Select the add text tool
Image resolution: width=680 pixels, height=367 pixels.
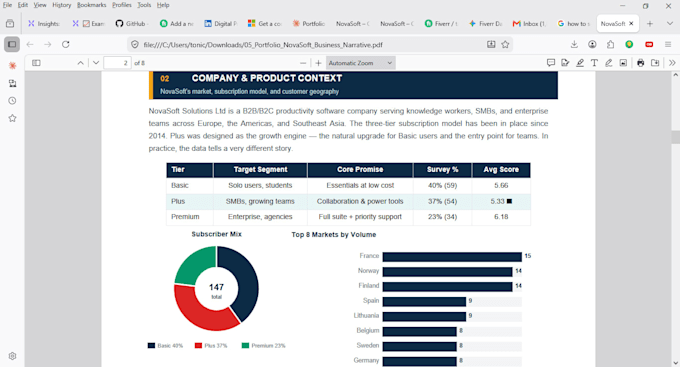[x=594, y=63]
